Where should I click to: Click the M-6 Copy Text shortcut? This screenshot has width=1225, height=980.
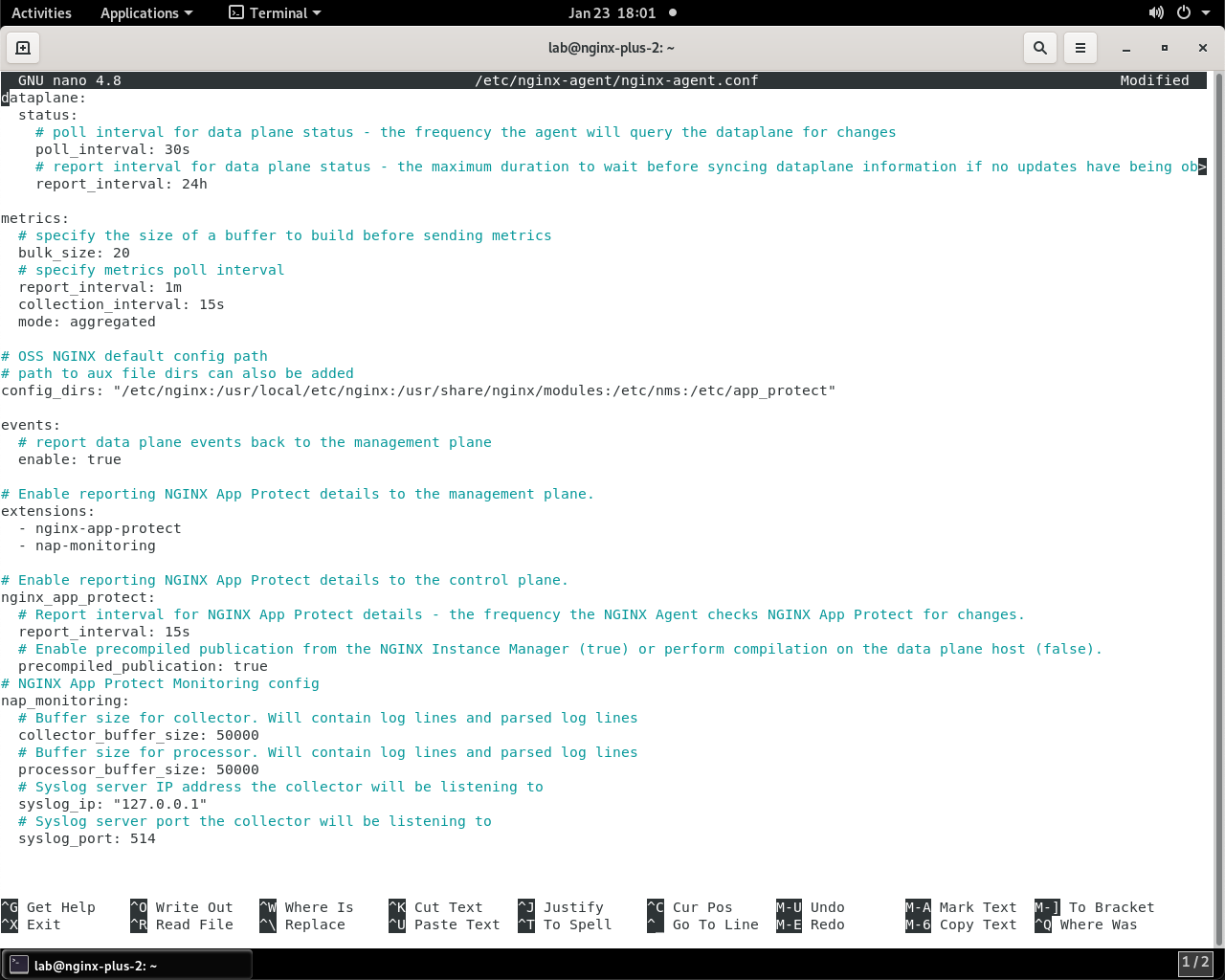pyautogui.click(x=962, y=924)
